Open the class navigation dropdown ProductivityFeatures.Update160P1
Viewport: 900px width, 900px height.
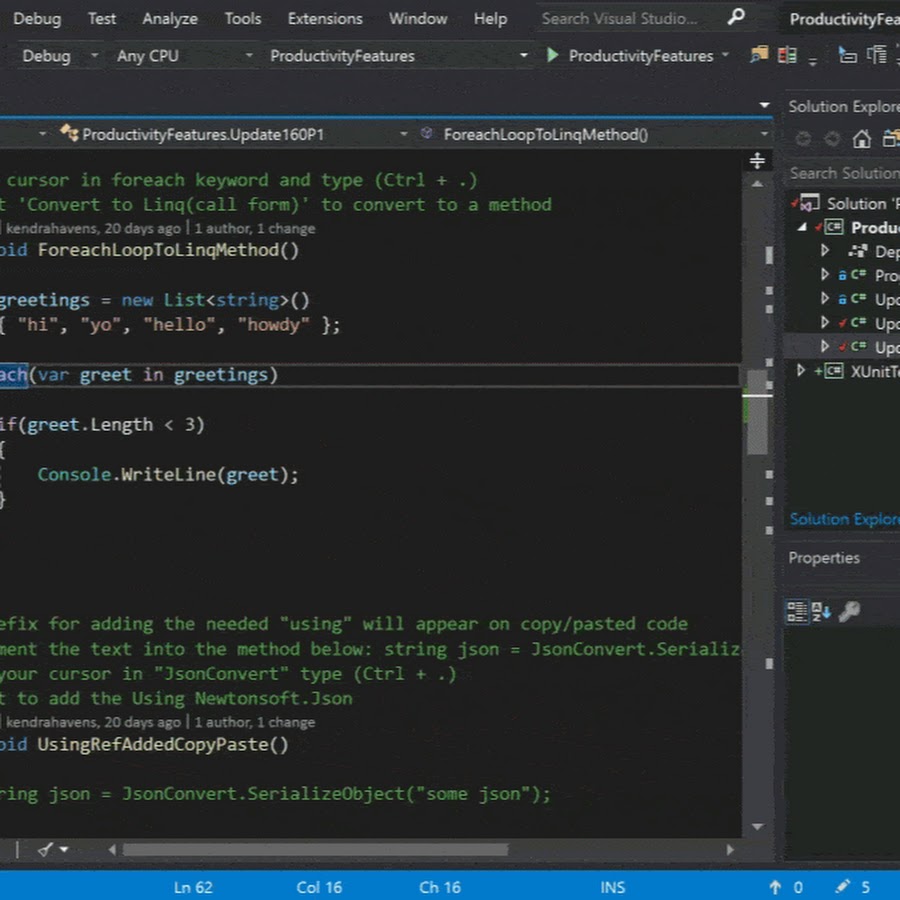coord(404,134)
